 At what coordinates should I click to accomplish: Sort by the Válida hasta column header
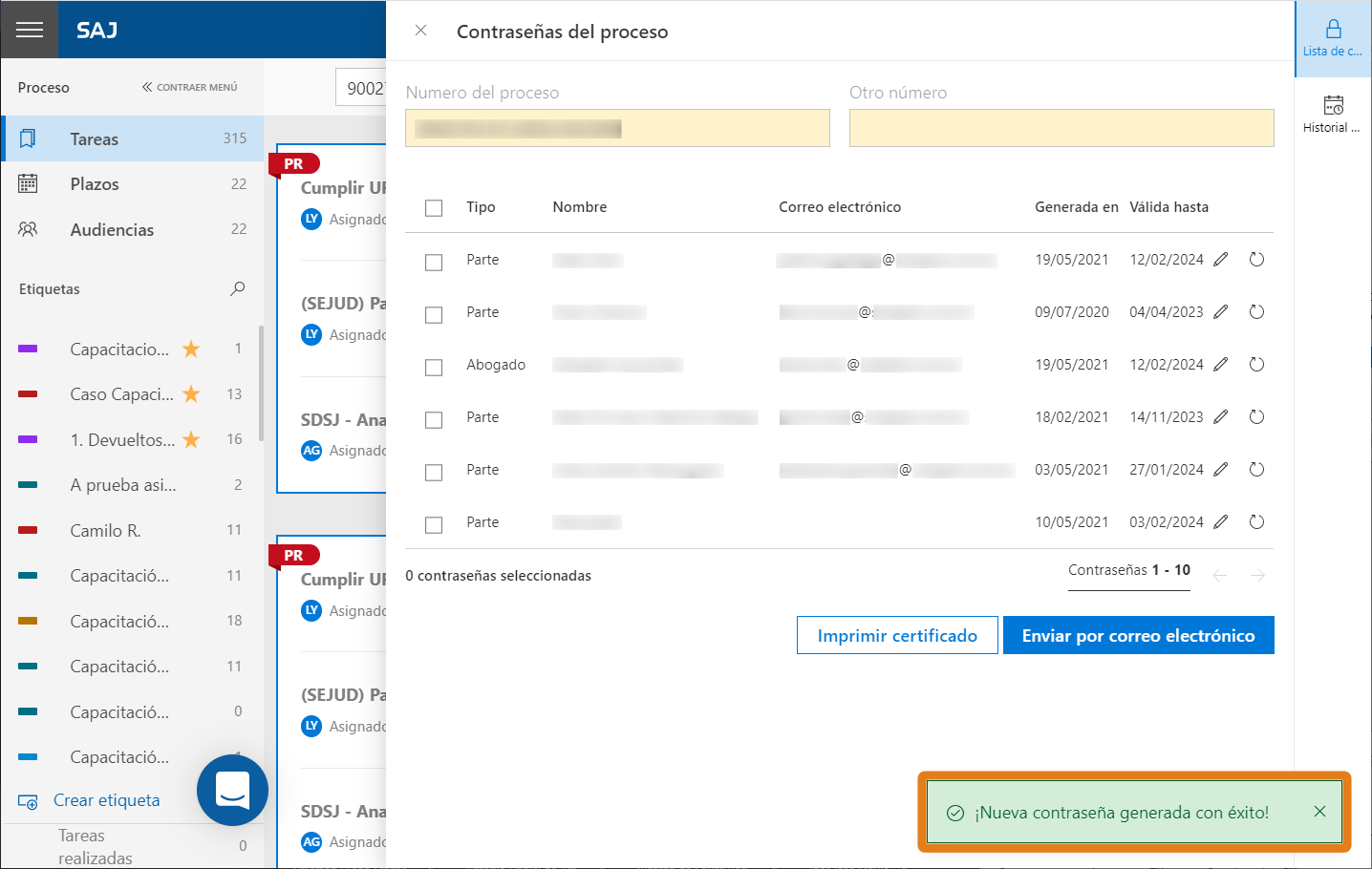pos(1168,207)
